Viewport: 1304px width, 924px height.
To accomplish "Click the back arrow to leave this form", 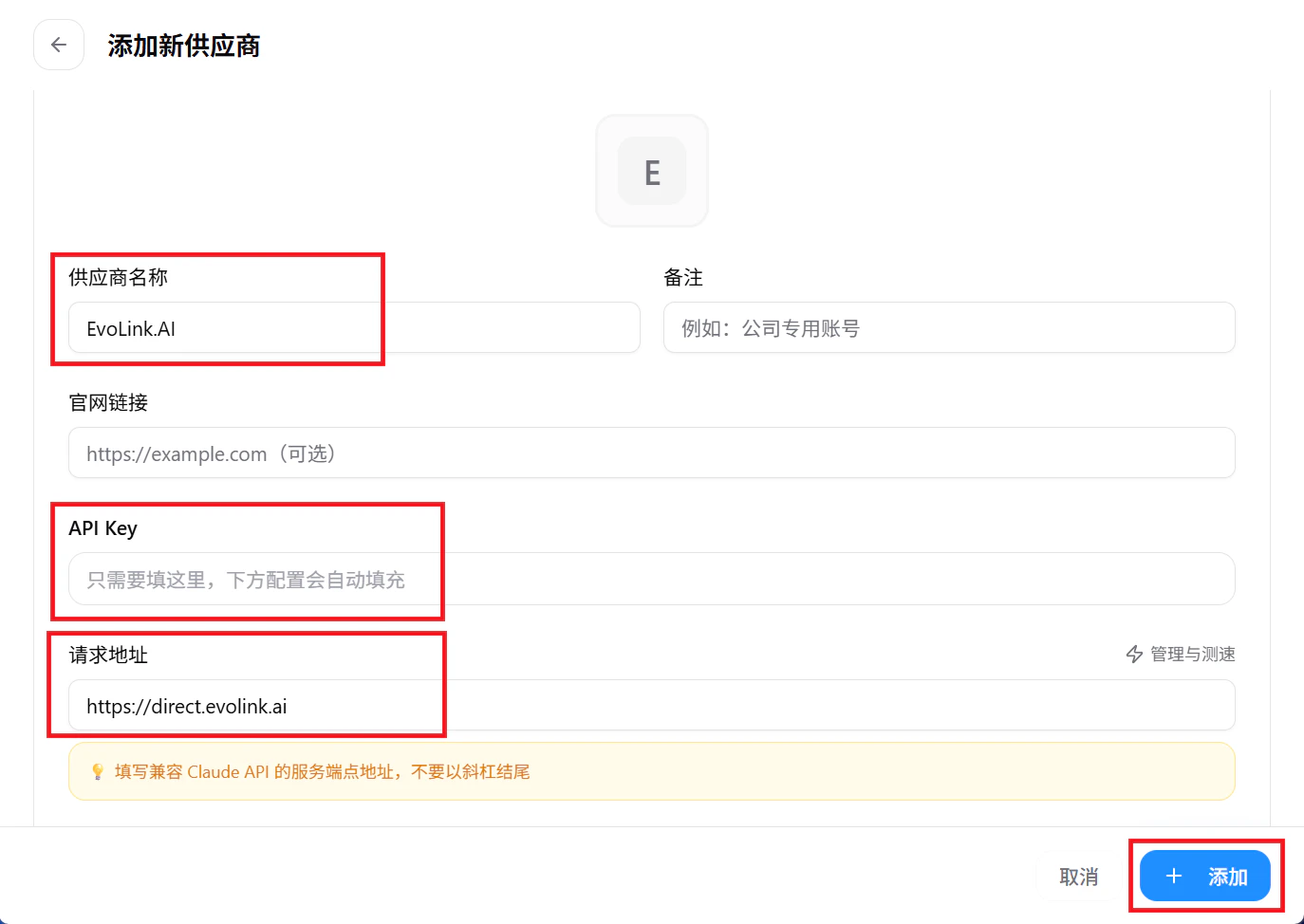I will point(58,45).
